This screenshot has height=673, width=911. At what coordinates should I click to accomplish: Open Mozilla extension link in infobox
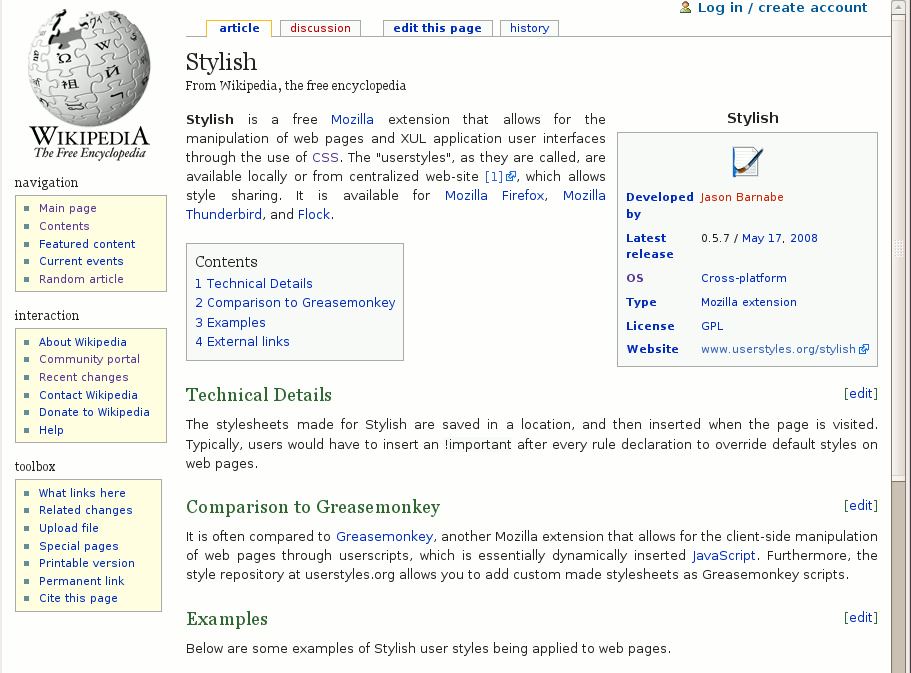coord(748,302)
